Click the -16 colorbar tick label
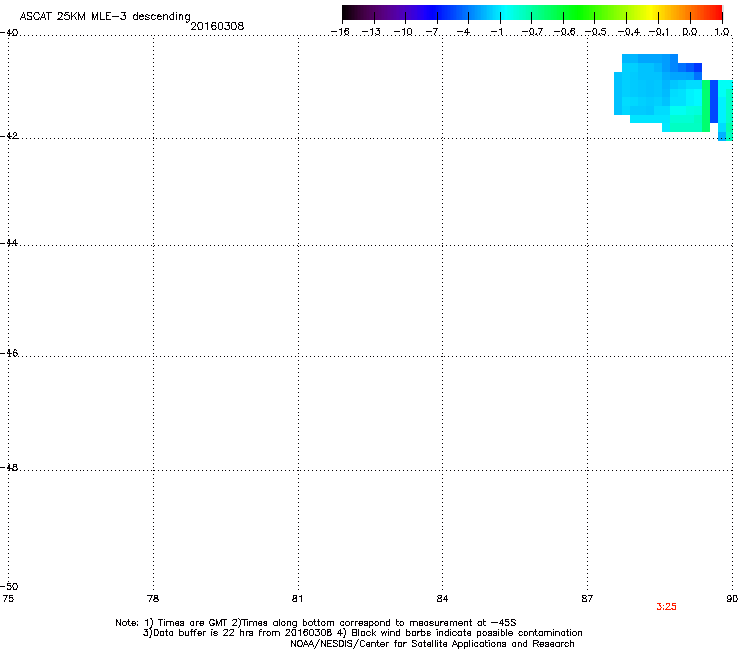Viewport: 740px width, 650px height. tap(340, 32)
